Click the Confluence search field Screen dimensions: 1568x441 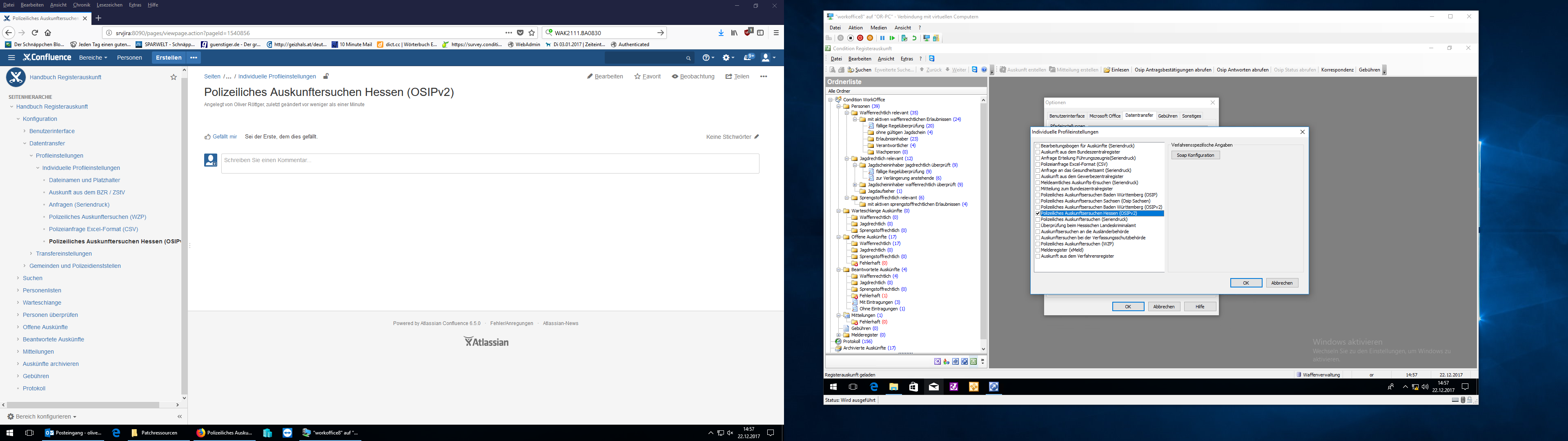pyautogui.click(x=645, y=58)
